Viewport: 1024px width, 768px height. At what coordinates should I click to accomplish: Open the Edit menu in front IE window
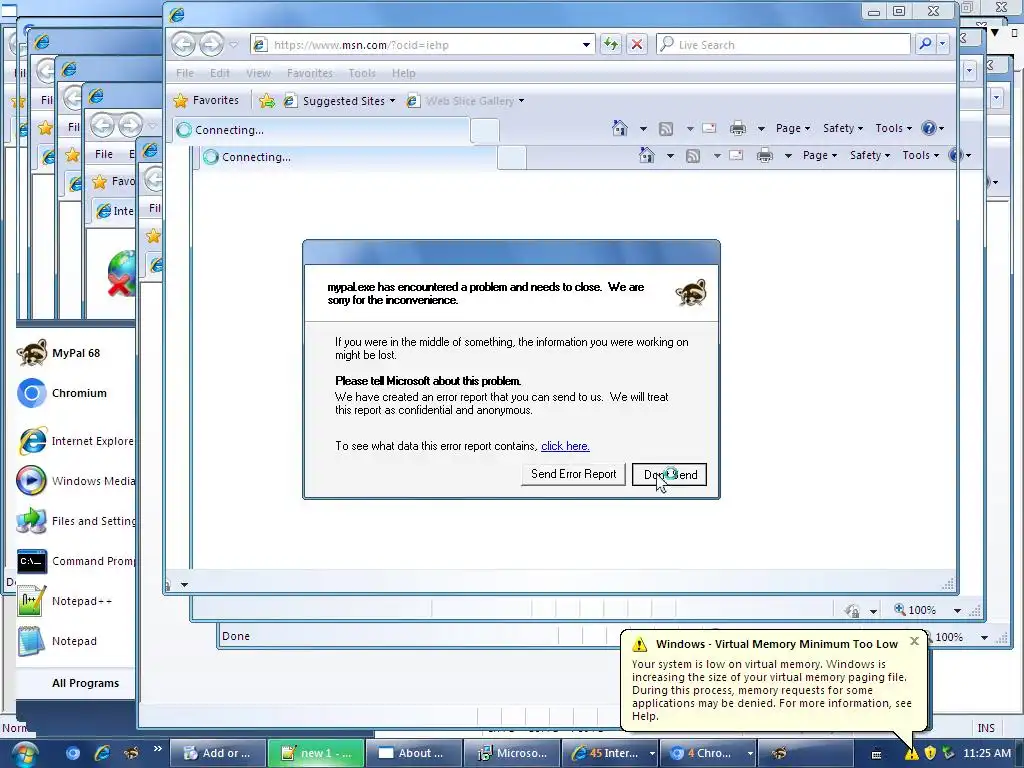219,73
